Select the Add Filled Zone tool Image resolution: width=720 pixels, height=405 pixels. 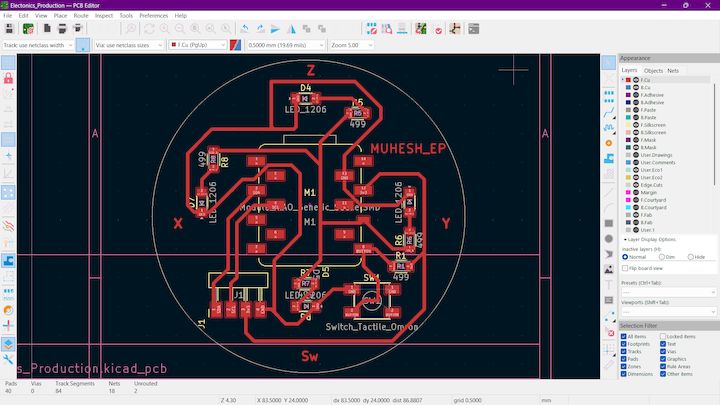pos(608,159)
